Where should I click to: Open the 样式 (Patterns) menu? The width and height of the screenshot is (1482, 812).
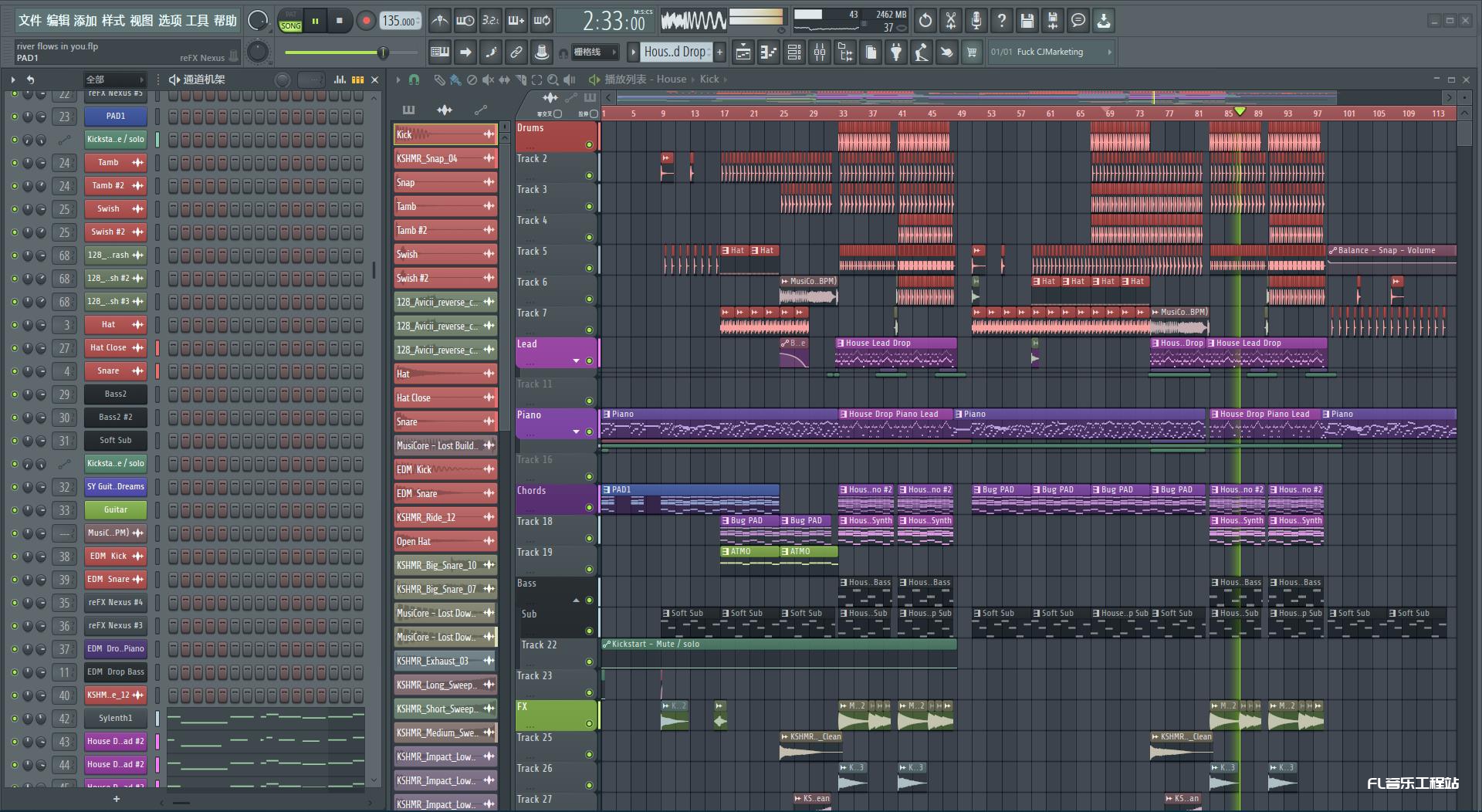113,20
